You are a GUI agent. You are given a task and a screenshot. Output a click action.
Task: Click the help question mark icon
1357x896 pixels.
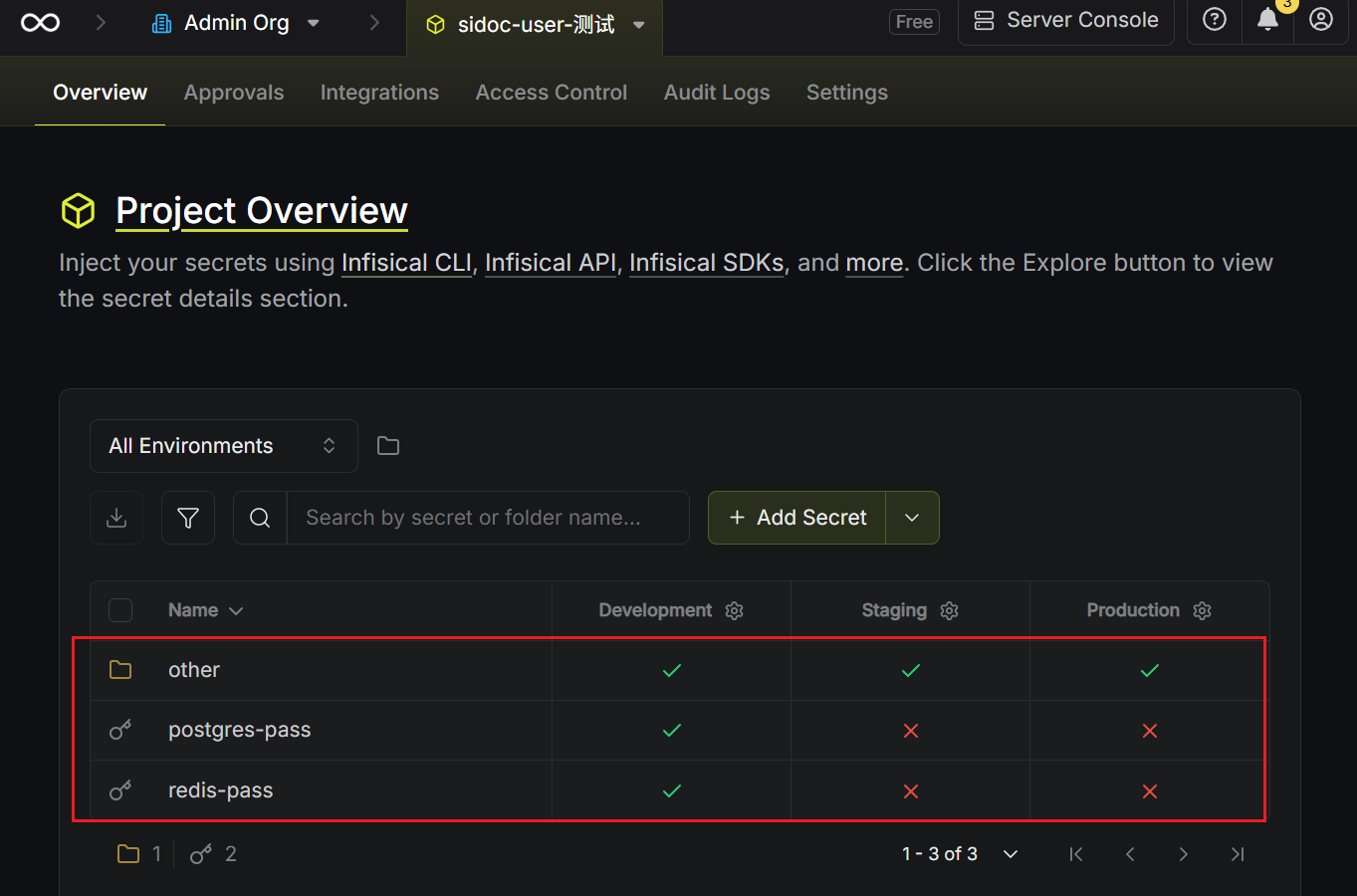(1214, 20)
